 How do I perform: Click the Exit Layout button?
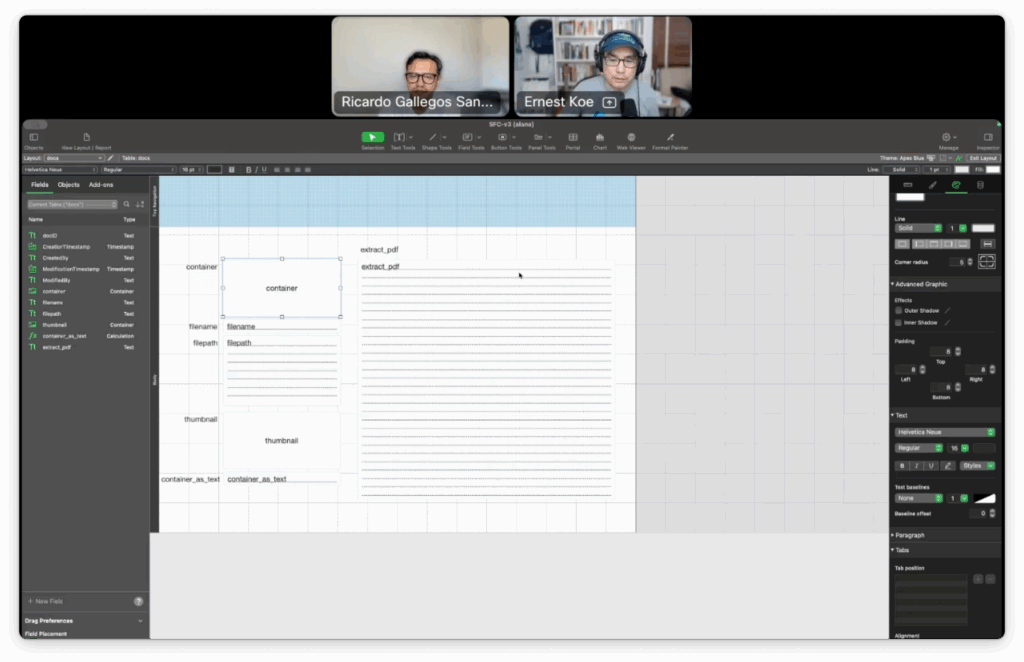982,158
